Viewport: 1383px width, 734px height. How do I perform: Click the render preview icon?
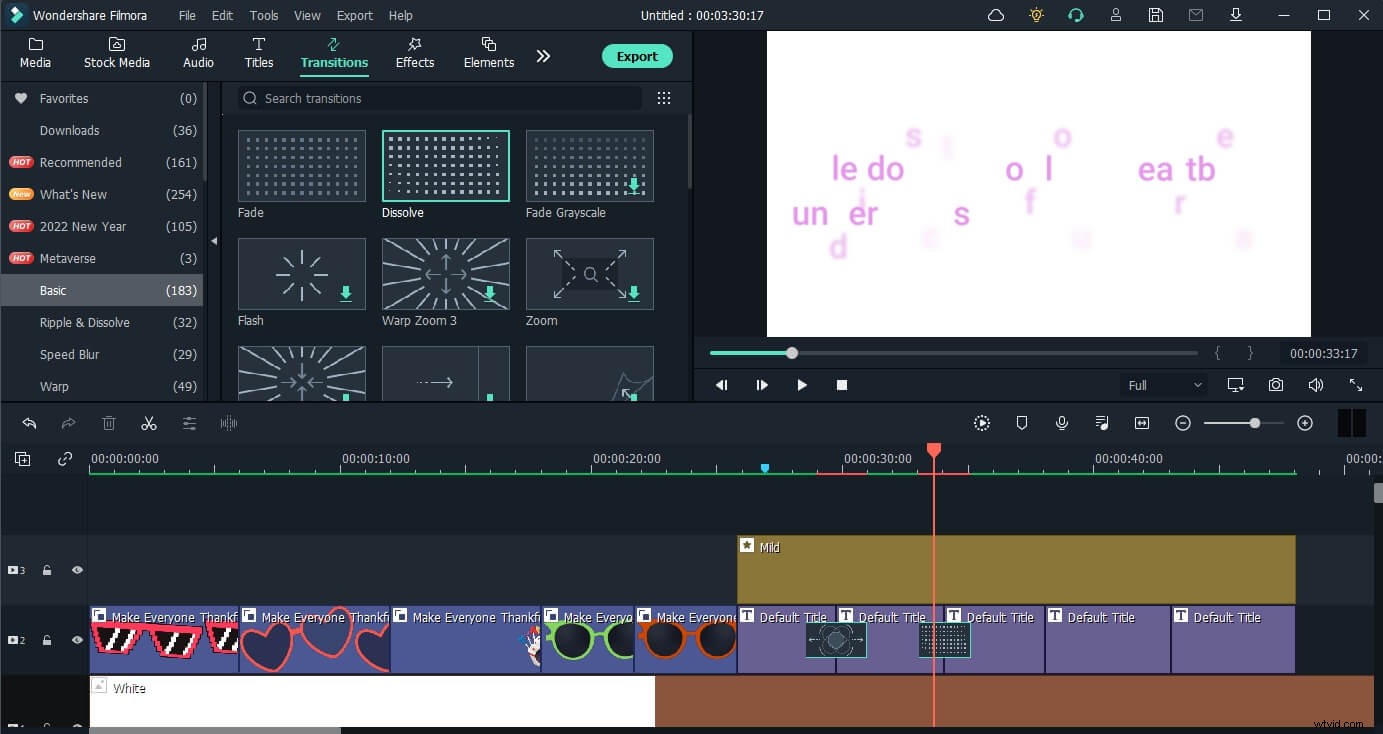(982, 423)
